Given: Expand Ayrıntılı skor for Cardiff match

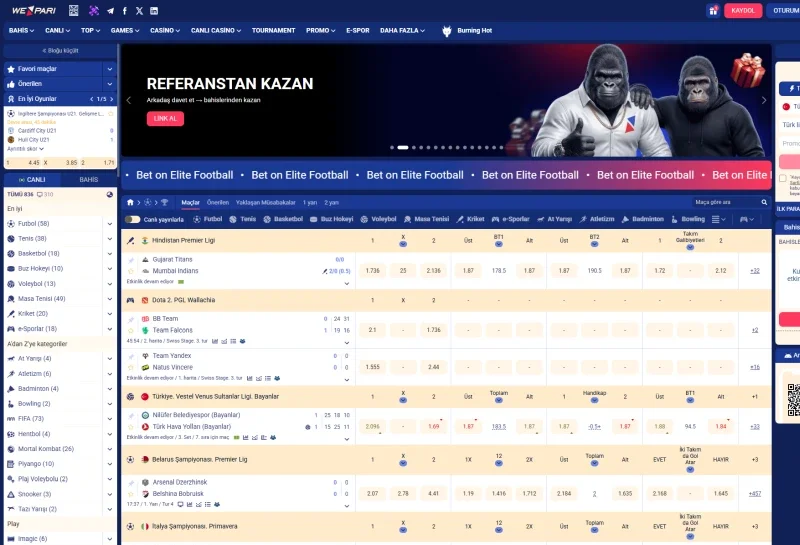Looking at the screenshot, I should 26,149.
